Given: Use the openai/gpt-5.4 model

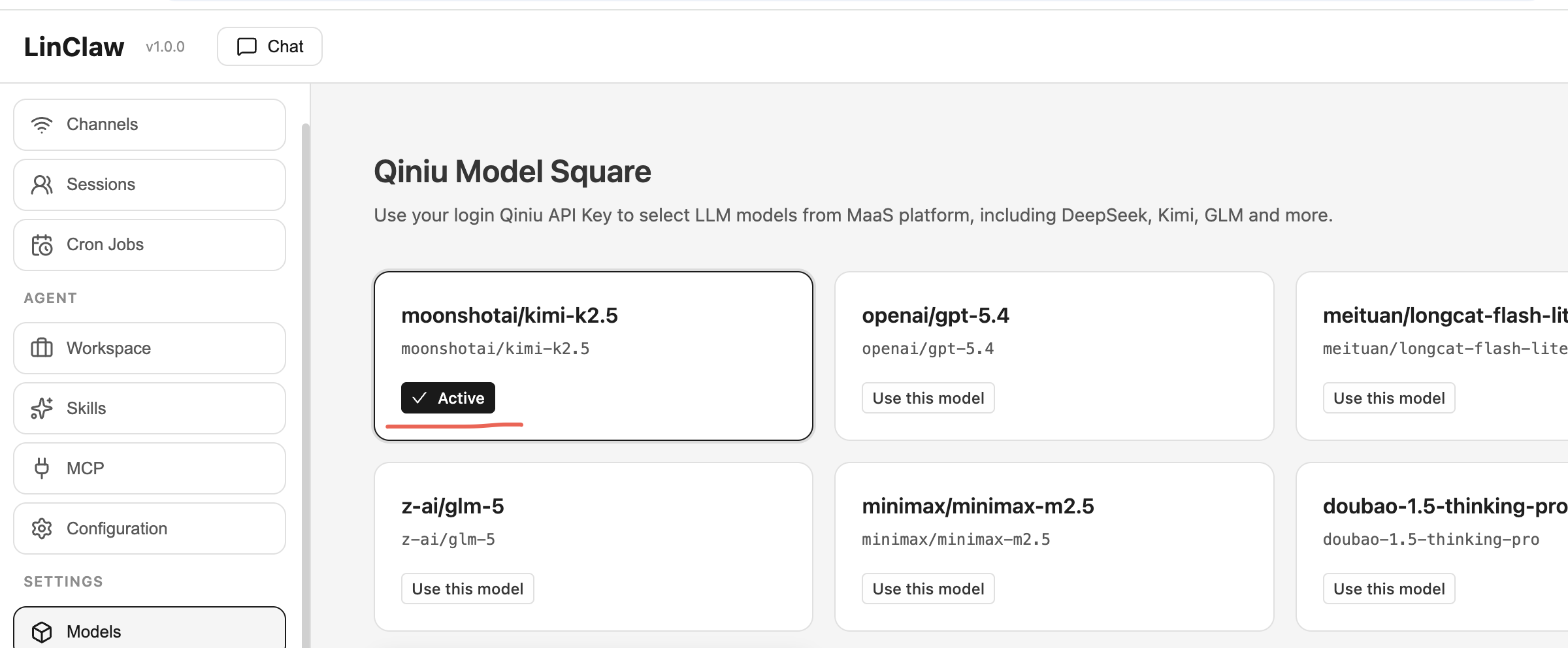Looking at the screenshot, I should tap(928, 398).
